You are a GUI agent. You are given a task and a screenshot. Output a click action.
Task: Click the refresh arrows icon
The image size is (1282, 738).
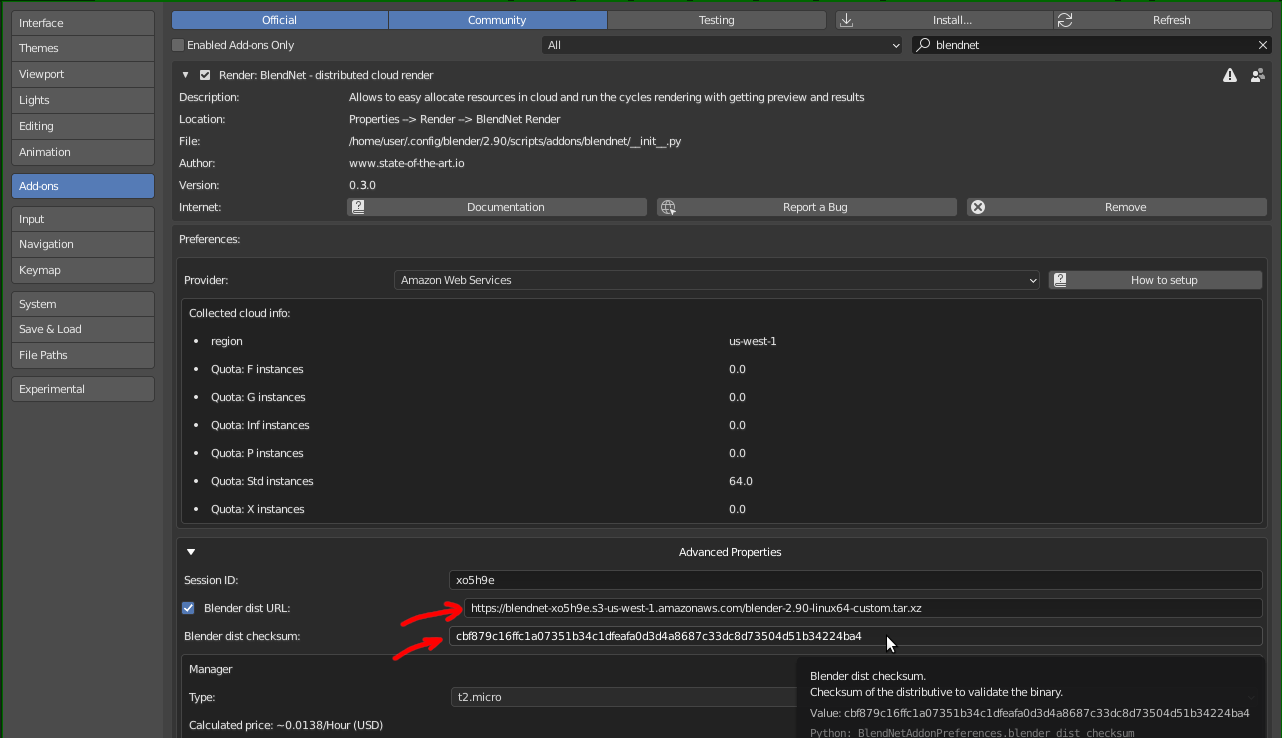1065,20
